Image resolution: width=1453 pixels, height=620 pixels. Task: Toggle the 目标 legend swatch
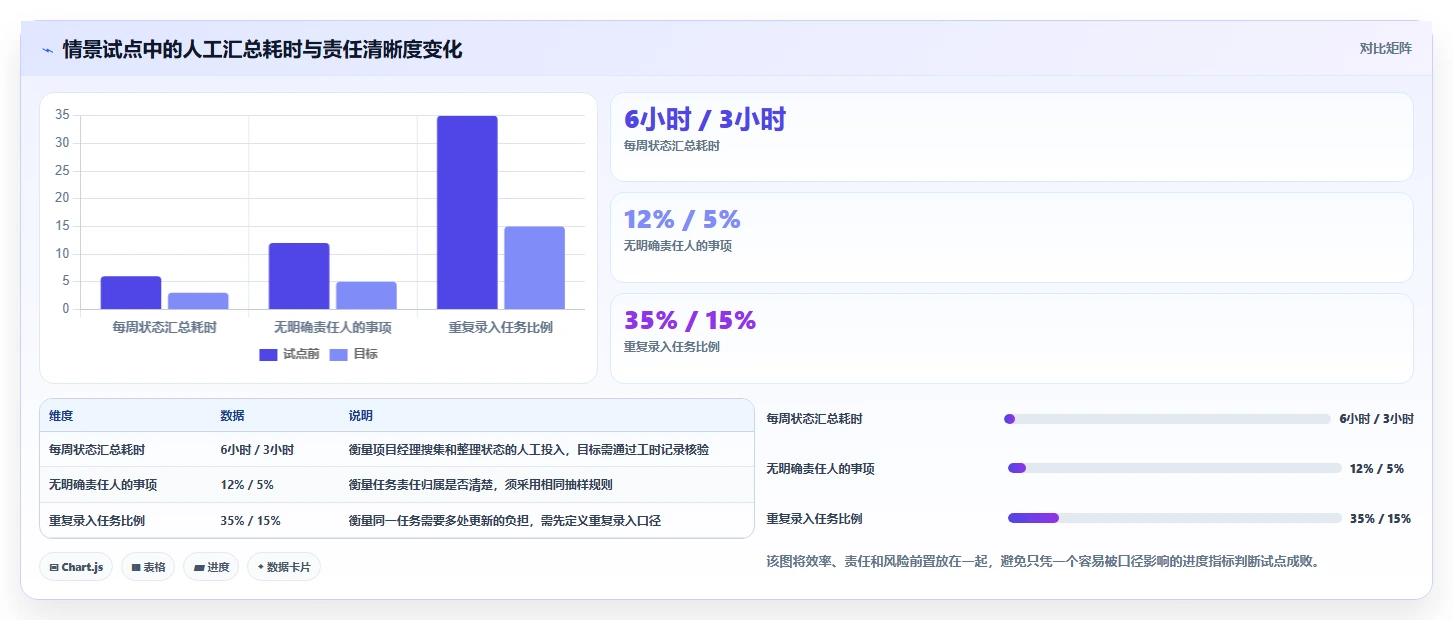[339, 354]
